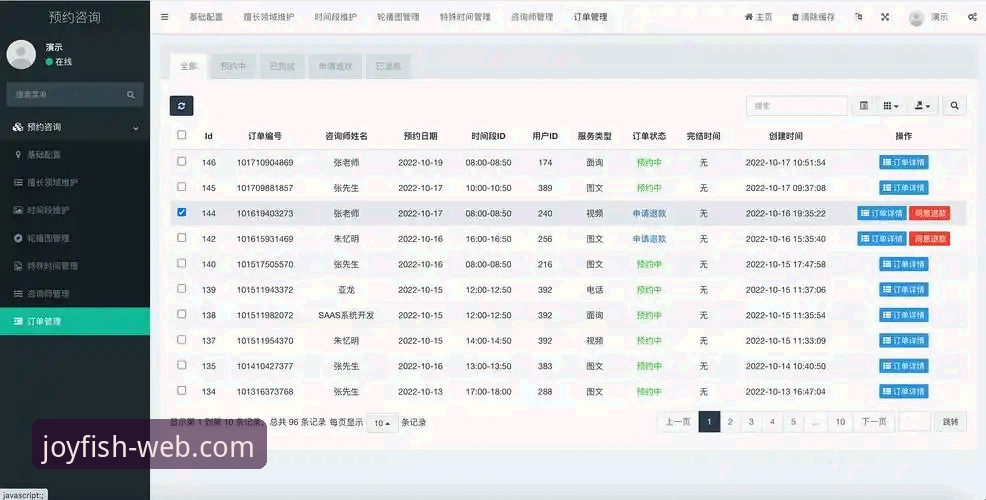Check the box for order Id 138
The image size is (986, 500).
182,314
